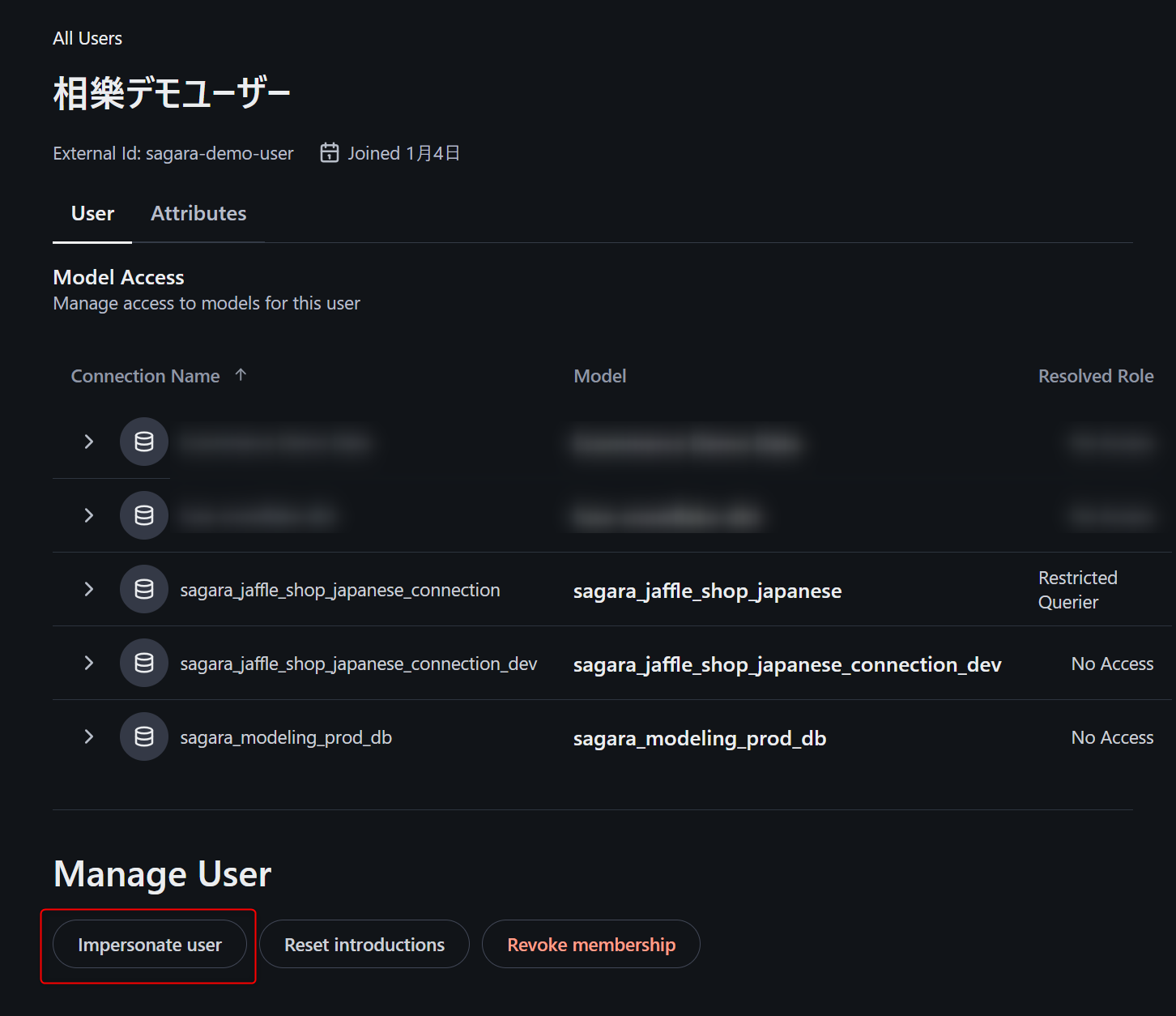Viewport: 1176px width, 1016px height.
Task: Click No Access for sagara_jaffle_shop_japanese_connection_dev
Action: 1112,664
